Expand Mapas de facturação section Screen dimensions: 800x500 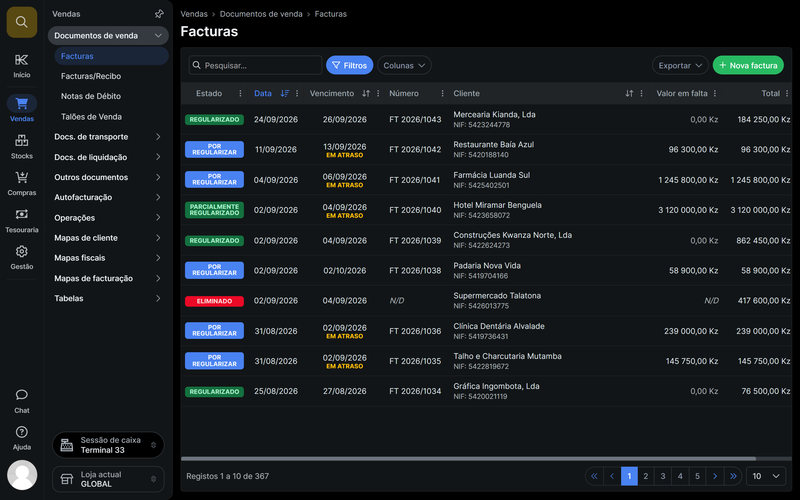point(108,278)
